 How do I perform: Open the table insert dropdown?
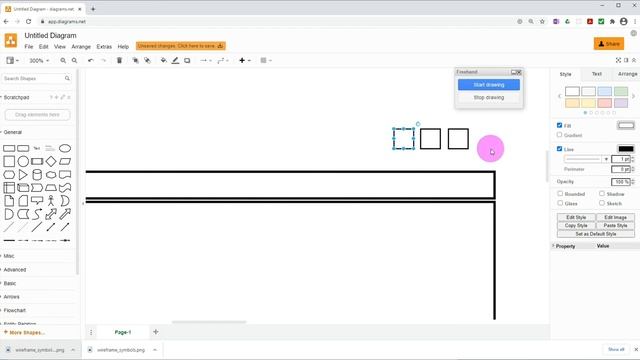click(266, 60)
